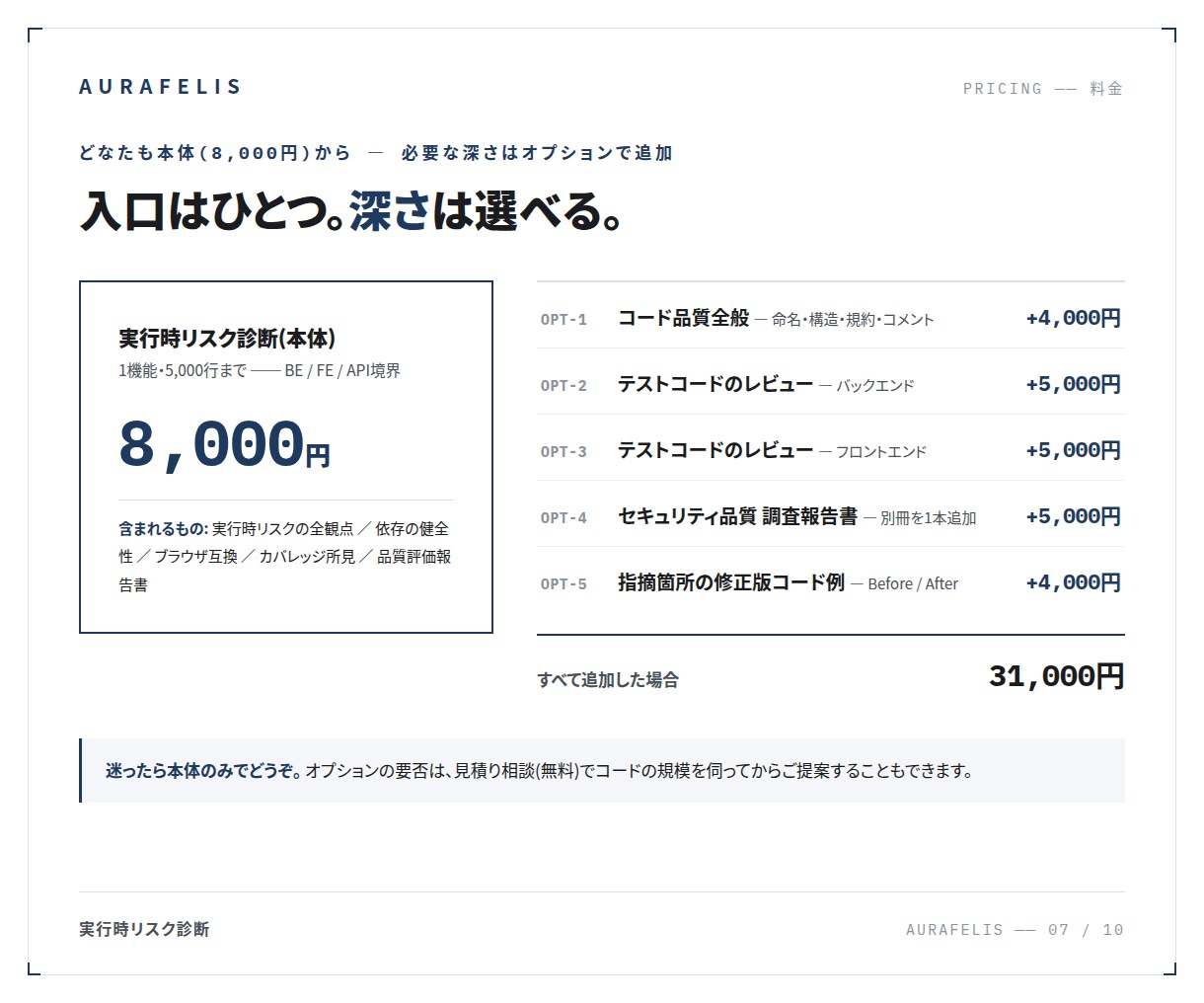Click the PRICING — 料金 header label
The width and height of the screenshot is (1204, 1003).
(1042, 89)
